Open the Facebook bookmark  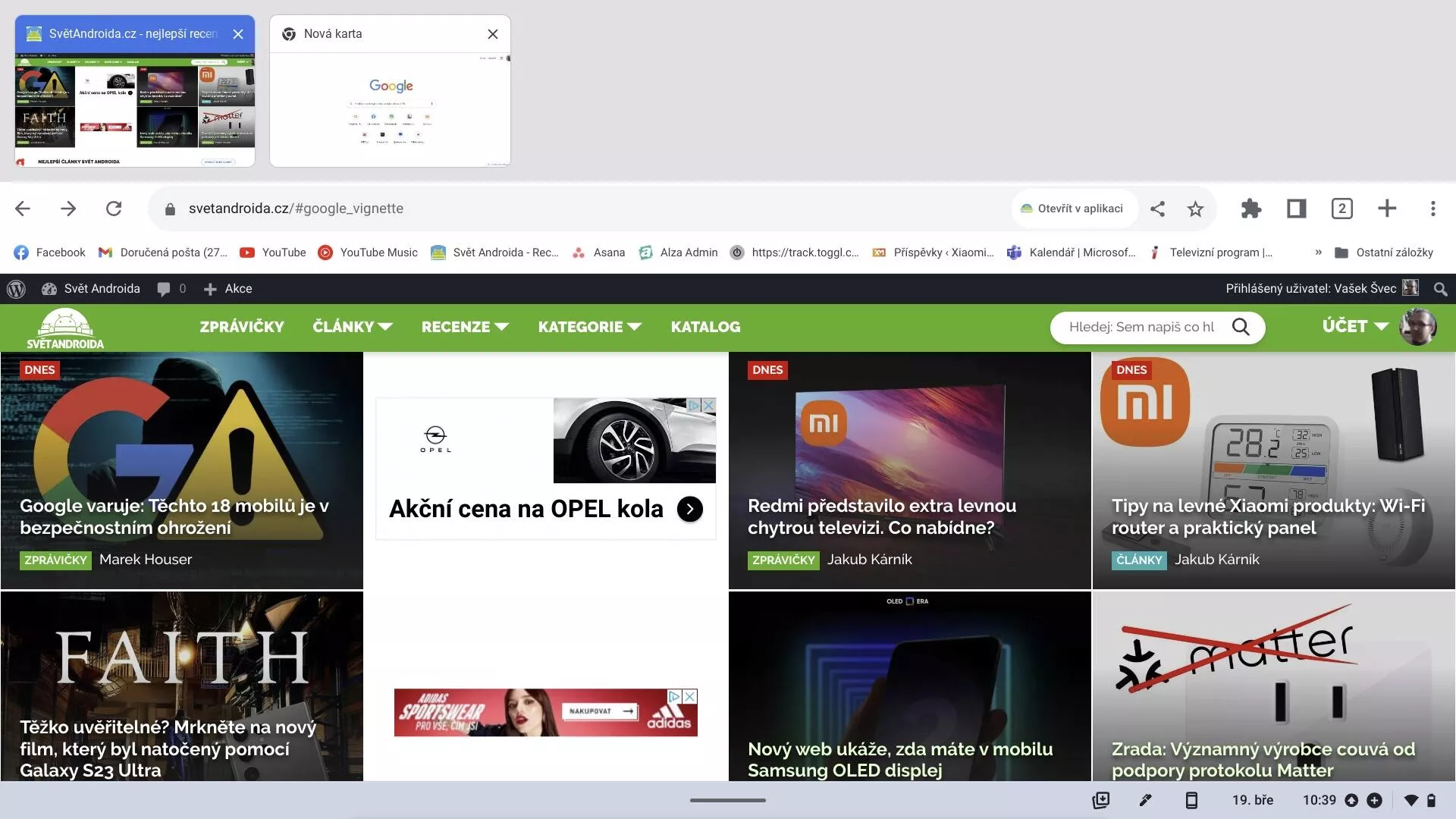tap(49, 253)
